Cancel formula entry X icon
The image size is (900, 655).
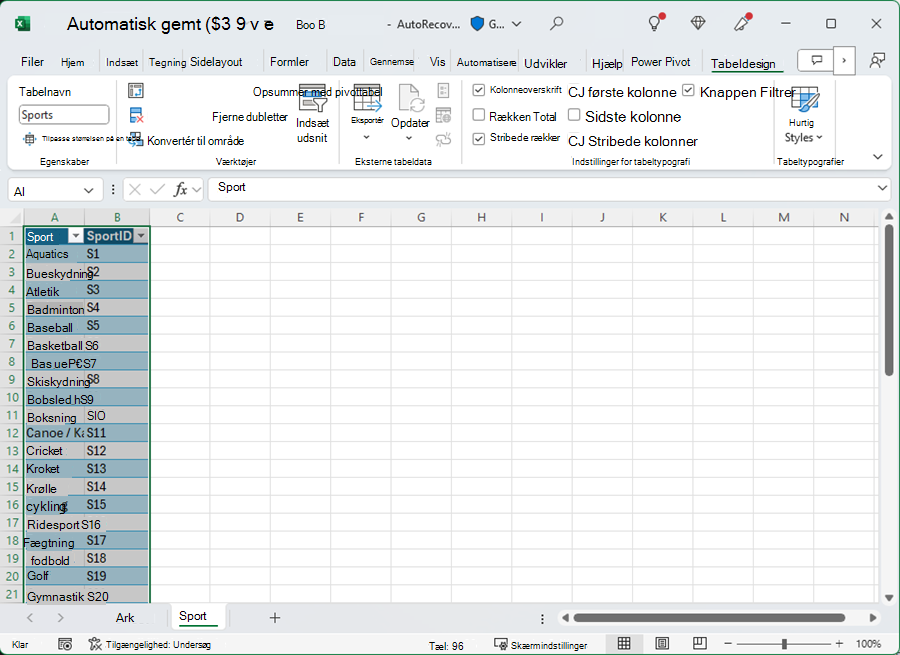(x=135, y=189)
